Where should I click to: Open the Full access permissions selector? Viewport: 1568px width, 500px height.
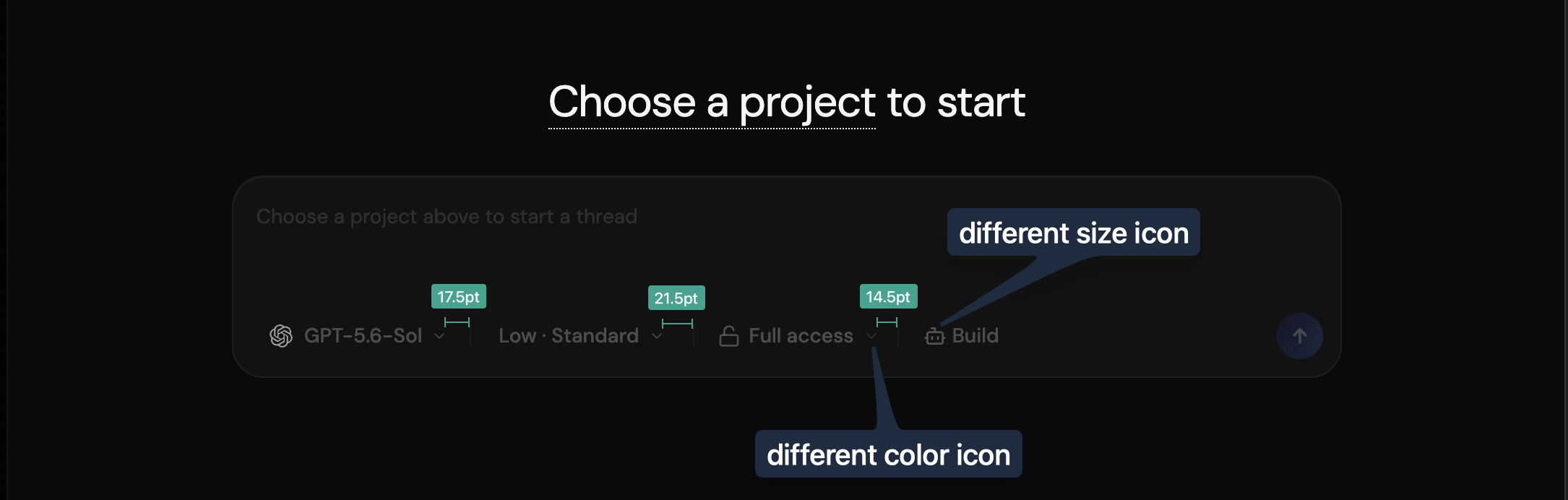click(798, 336)
